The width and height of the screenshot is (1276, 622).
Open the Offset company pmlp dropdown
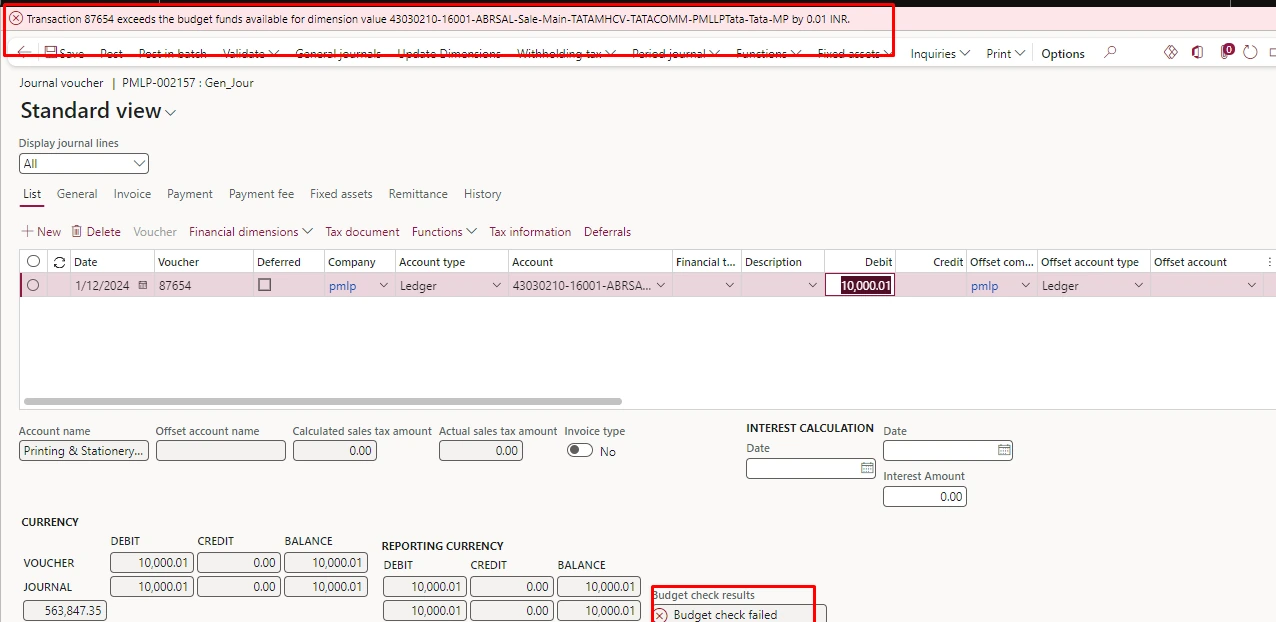click(1024, 286)
